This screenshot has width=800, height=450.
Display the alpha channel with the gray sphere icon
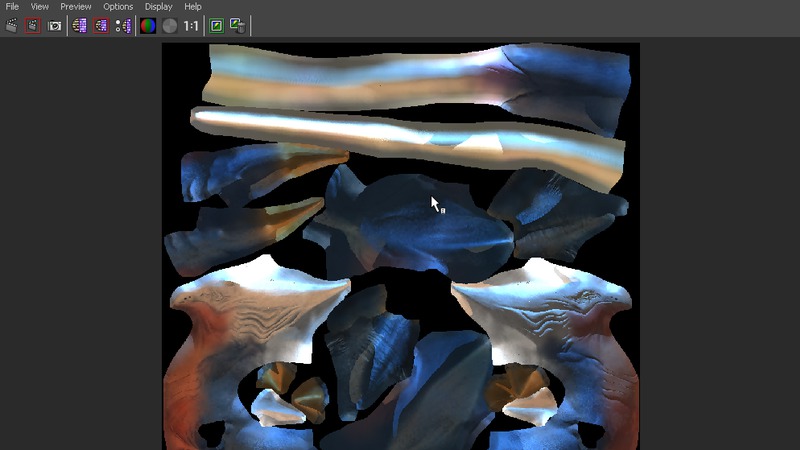[169, 26]
